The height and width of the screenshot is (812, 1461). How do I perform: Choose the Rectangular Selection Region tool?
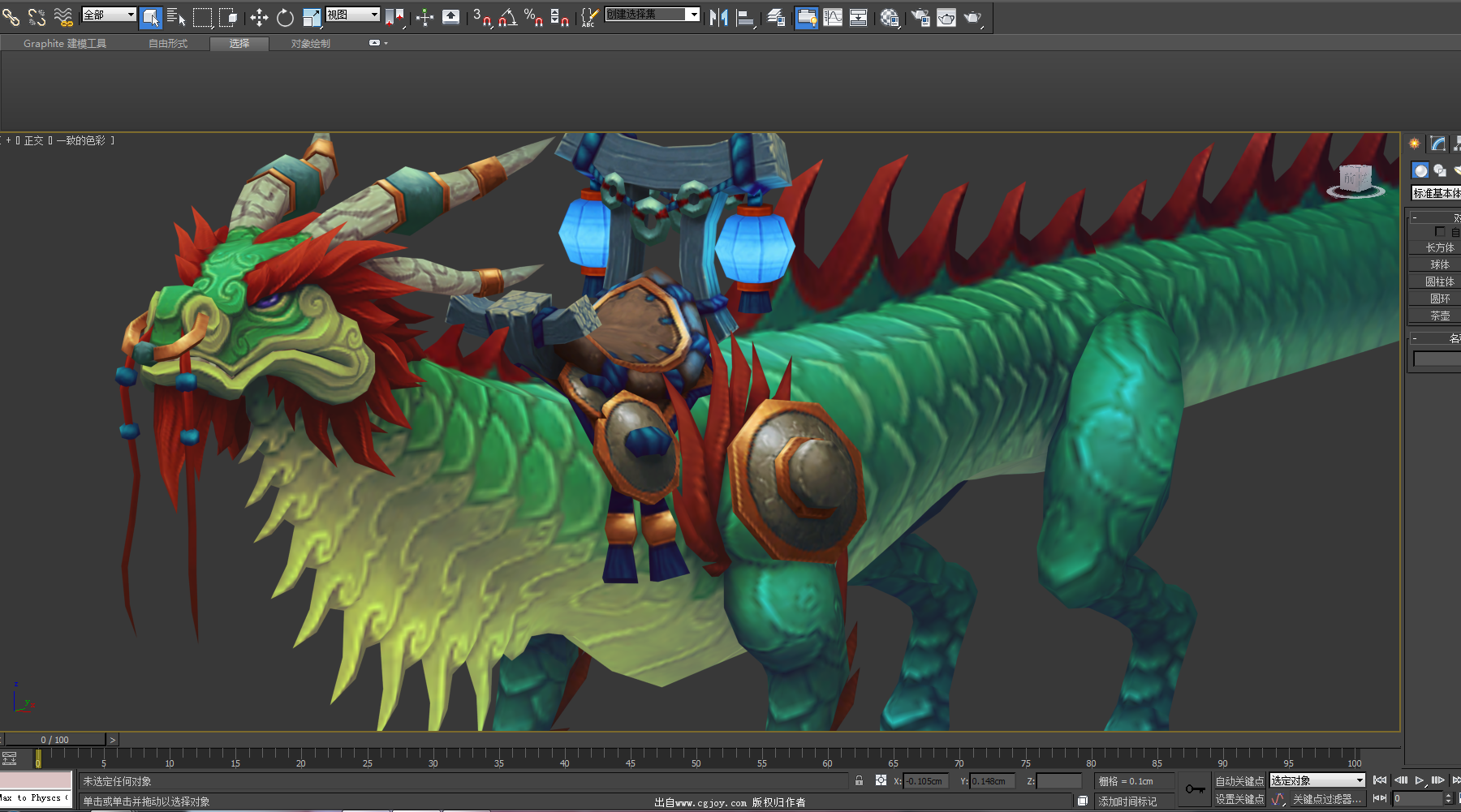202,17
